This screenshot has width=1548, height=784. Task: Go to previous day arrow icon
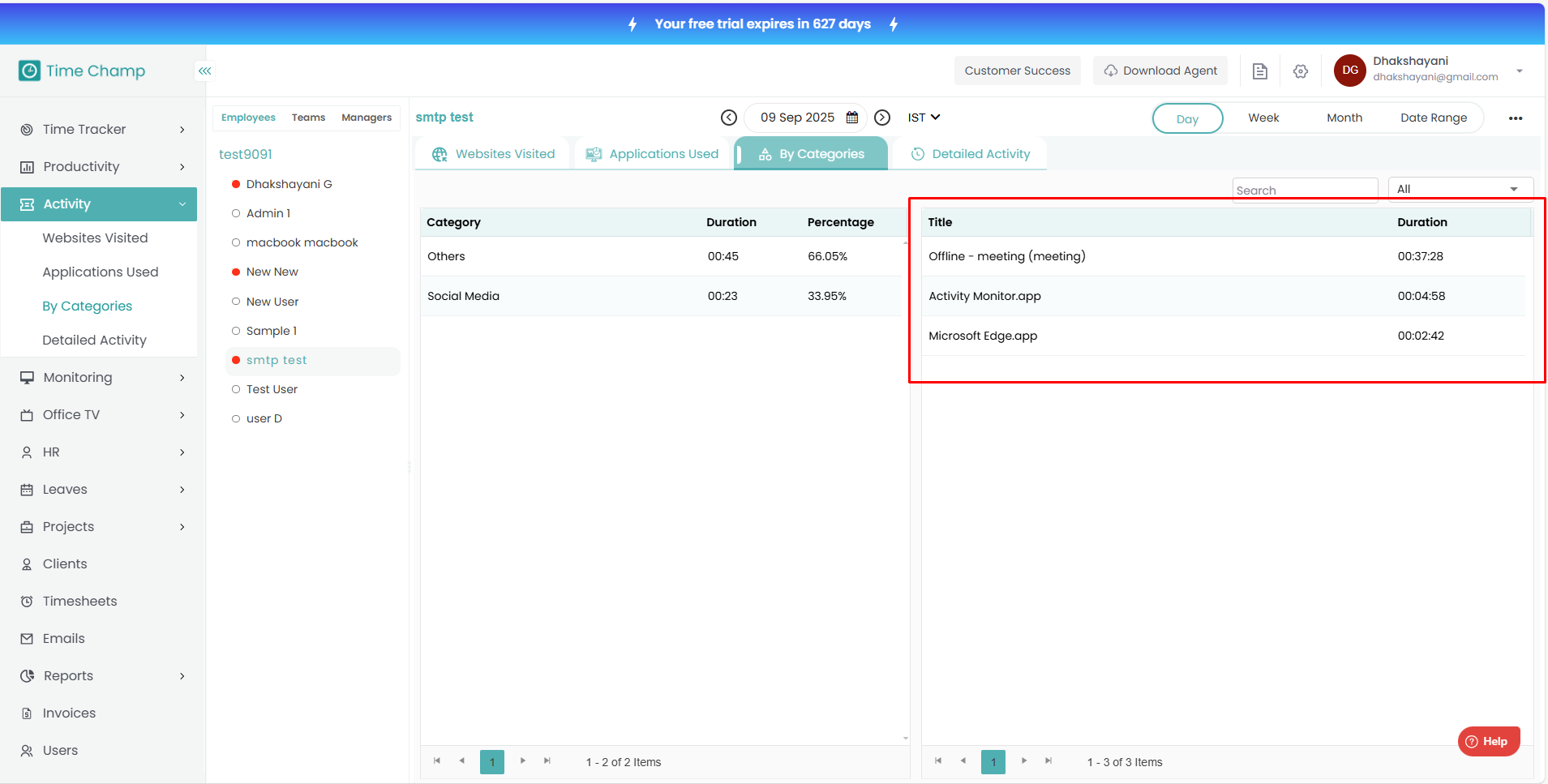pyautogui.click(x=729, y=118)
